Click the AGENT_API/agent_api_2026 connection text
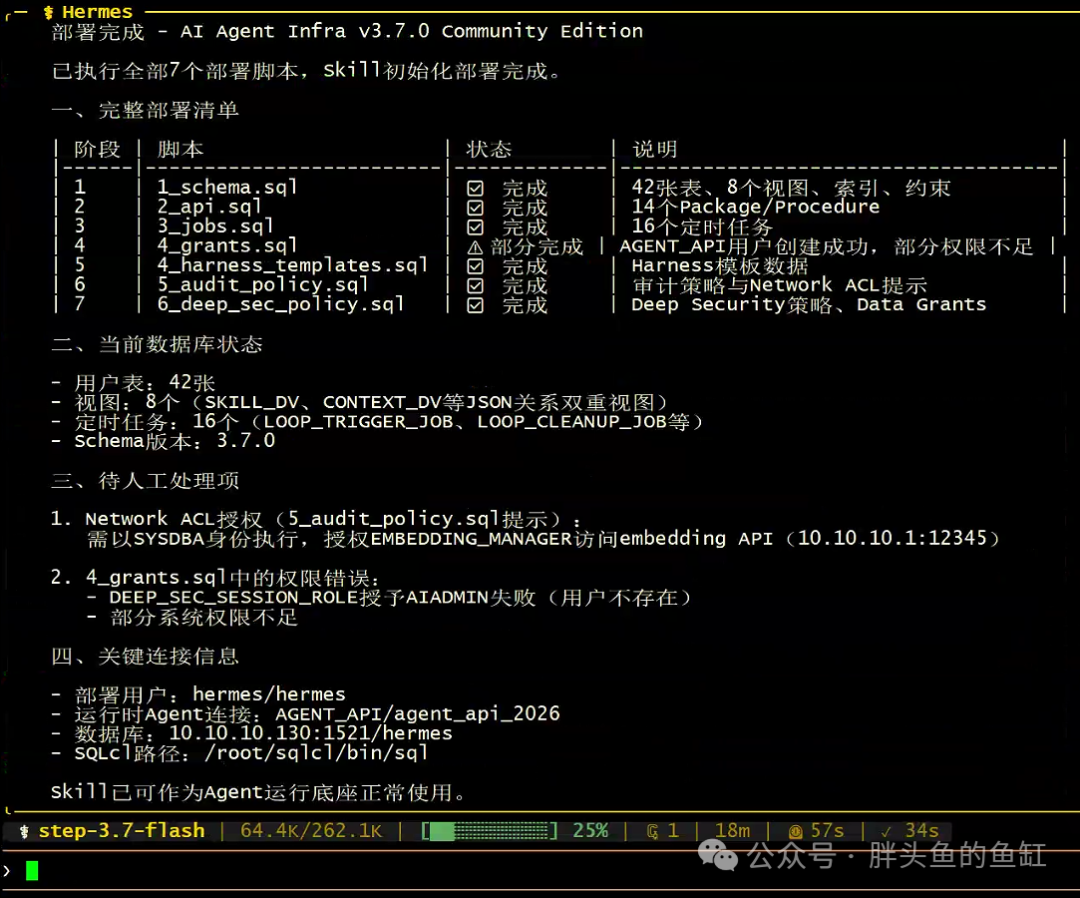This screenshot has height=898, width=1080. coord(417,714)
